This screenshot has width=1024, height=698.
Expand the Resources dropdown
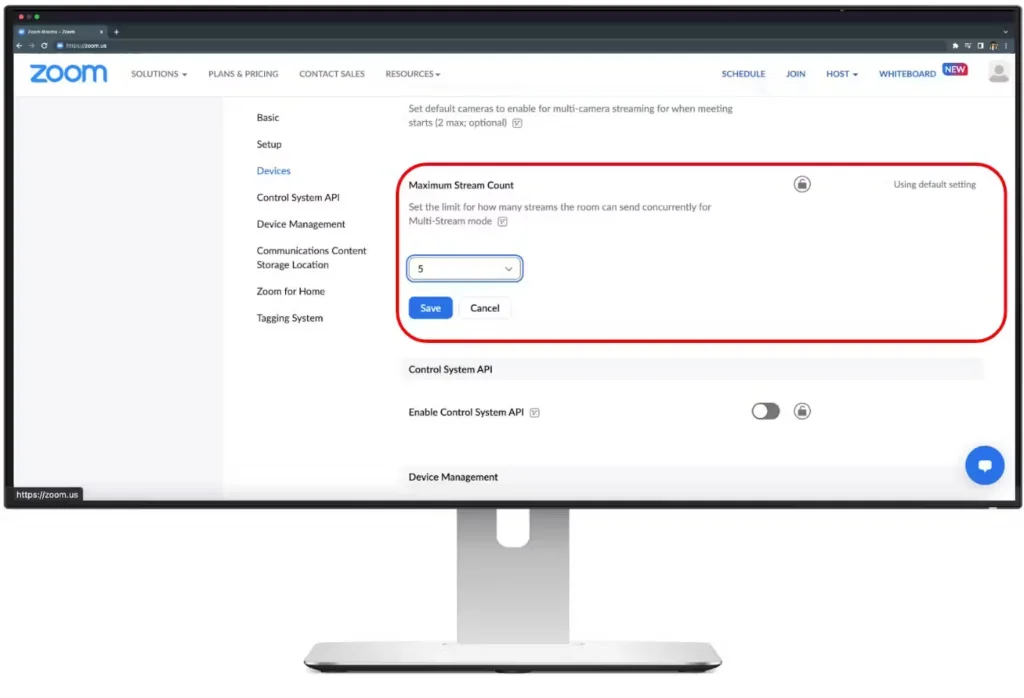click(412, 74)
